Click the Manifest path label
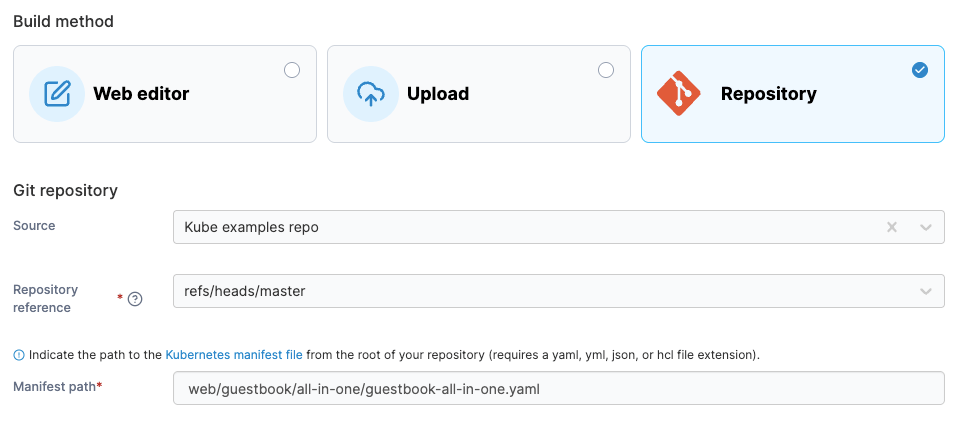Viewport: 958px width, 425px height. [57, 386]
